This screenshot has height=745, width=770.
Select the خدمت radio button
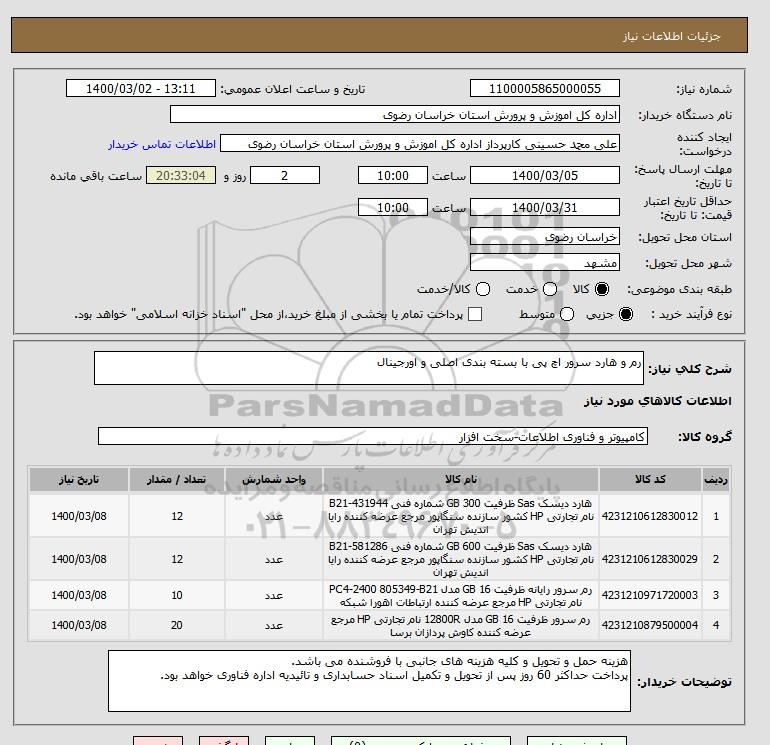click(x=550, y=289)
